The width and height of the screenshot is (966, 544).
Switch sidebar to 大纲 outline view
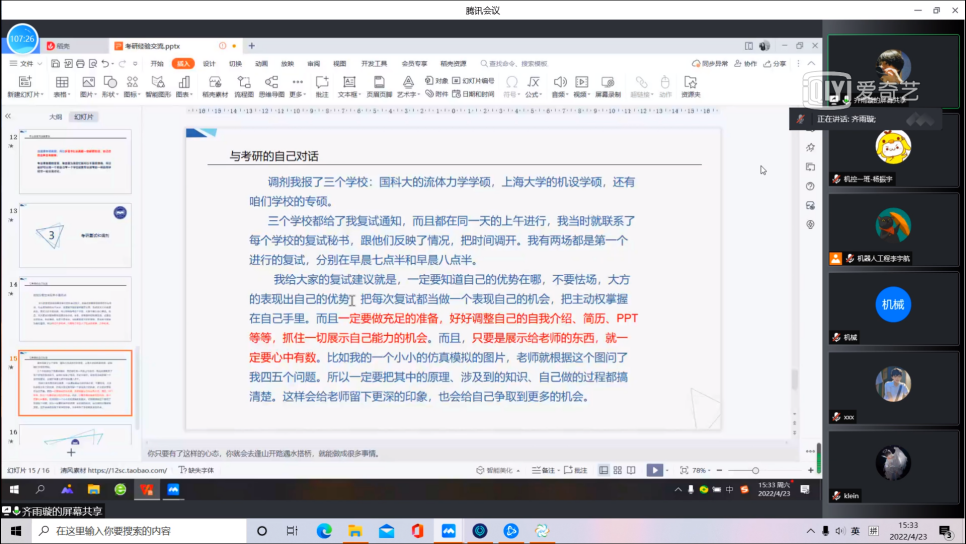pos(56,116)
